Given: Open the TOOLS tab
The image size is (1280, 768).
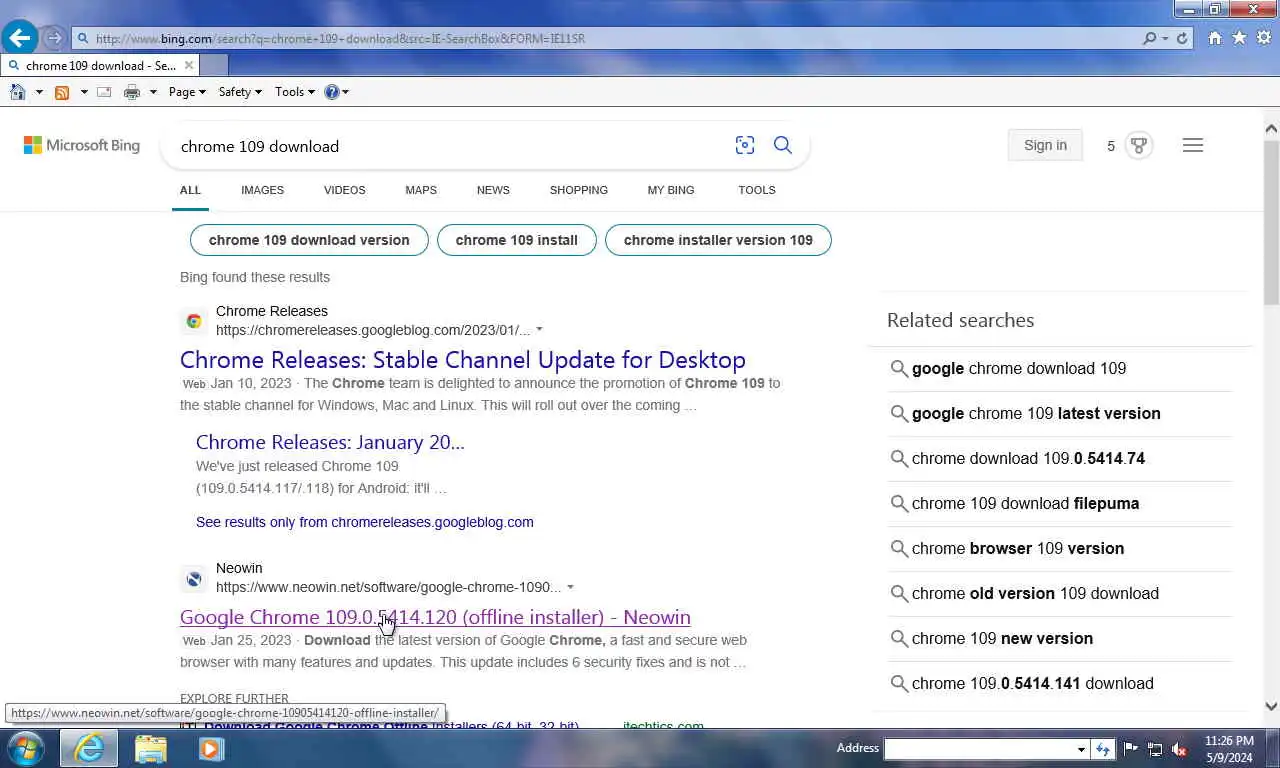Looking at the screenshot, I should (757, 190).
